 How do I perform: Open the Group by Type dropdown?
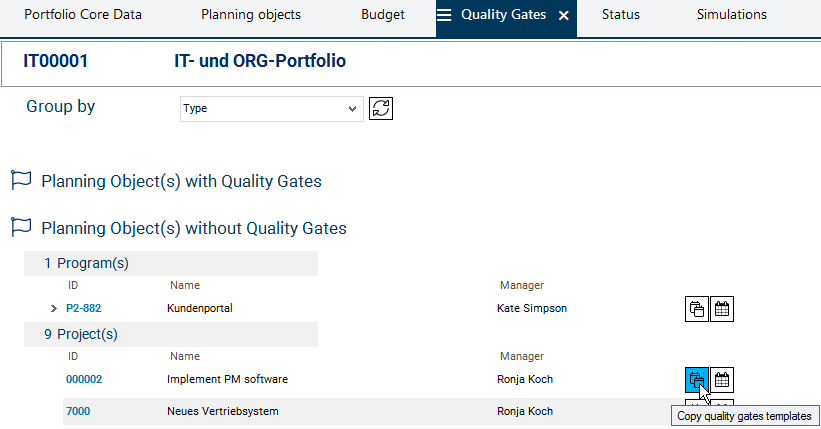(x=271, y=108)
